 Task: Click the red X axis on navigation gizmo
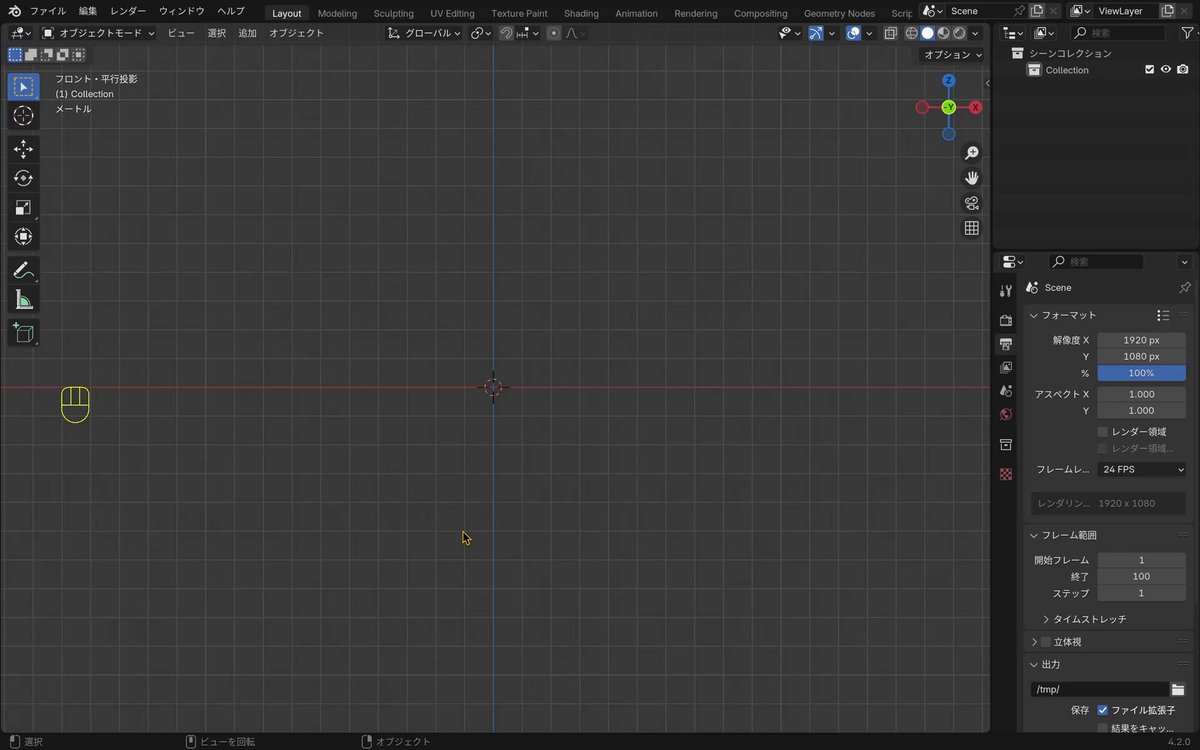point(976,107)
